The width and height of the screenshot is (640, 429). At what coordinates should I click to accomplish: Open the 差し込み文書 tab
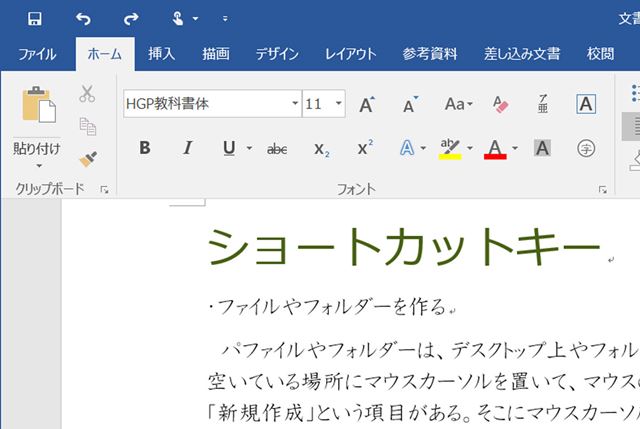point(521,54)
